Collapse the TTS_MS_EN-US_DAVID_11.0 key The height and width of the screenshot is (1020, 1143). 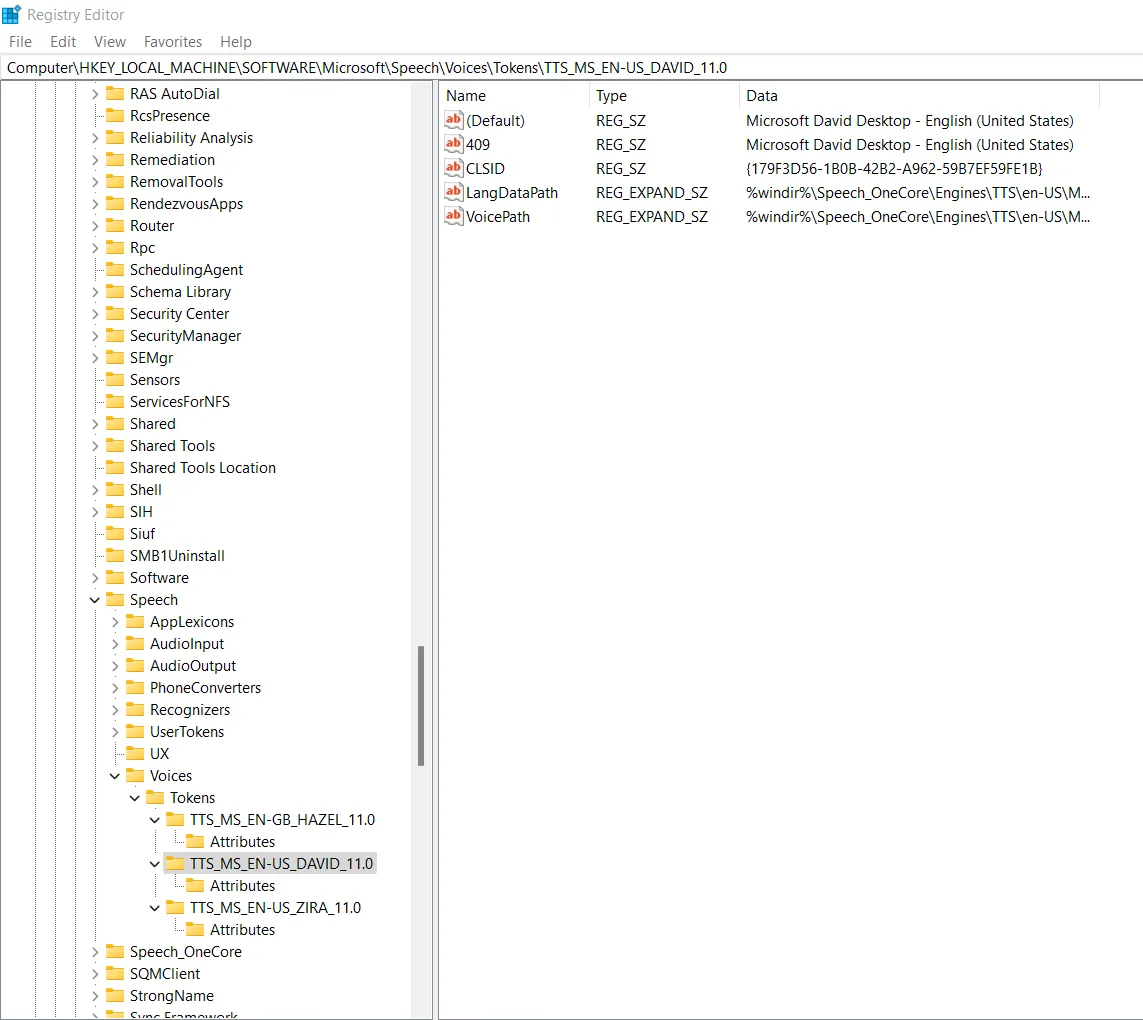pyautogui.click(x=155, y=863)
